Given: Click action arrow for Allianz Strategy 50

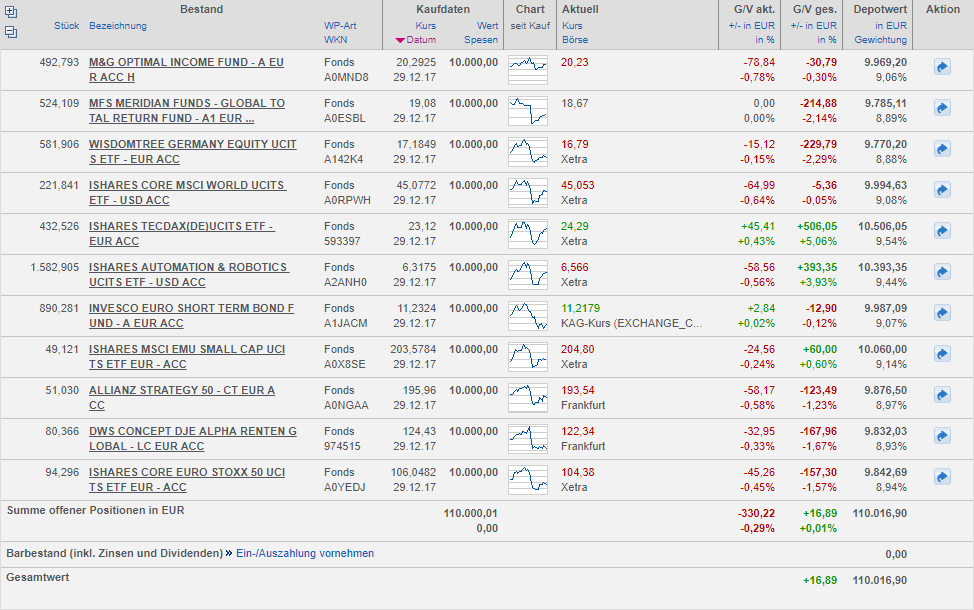Looking at the screenshot, I should point(942,394).
